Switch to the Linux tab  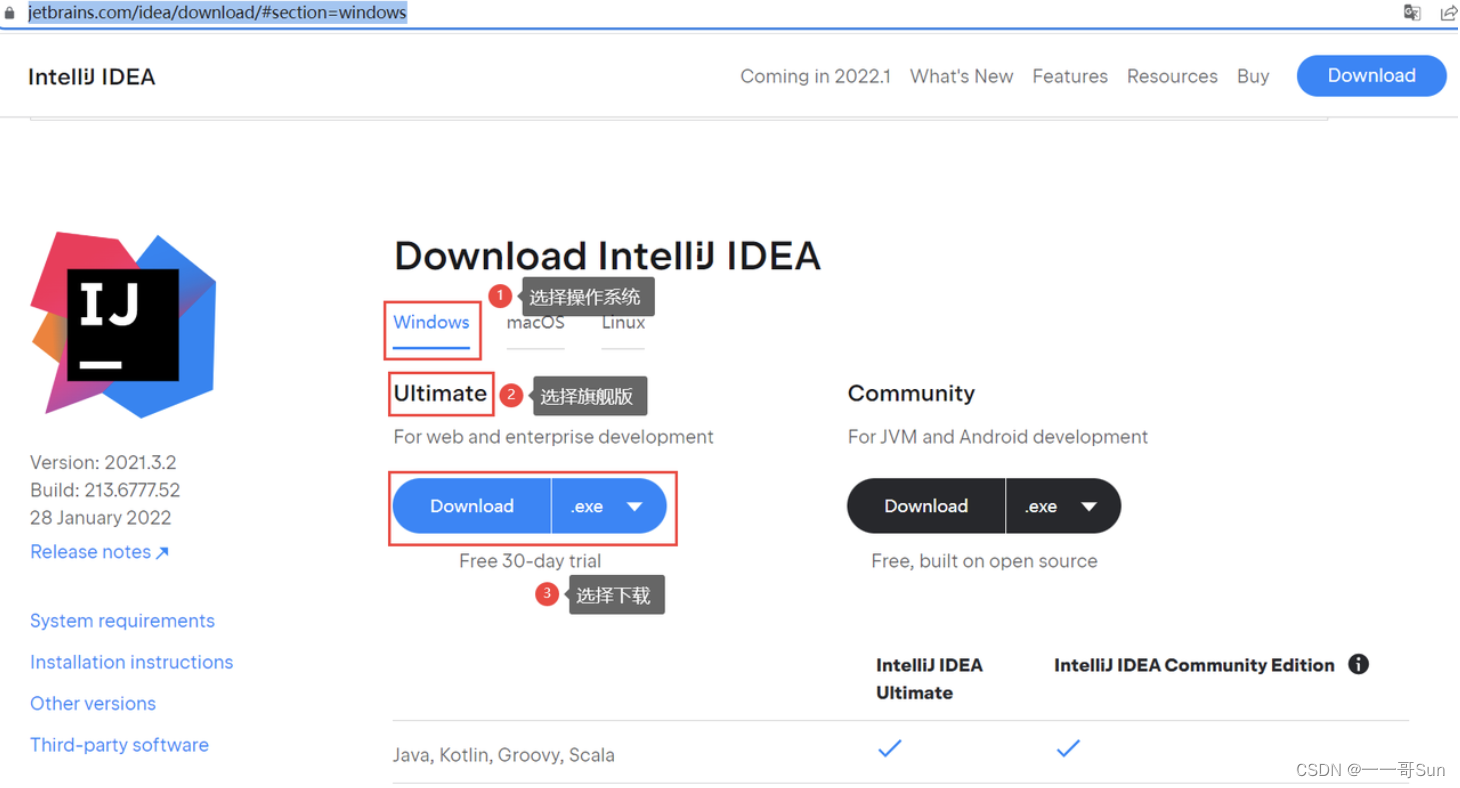623,323
